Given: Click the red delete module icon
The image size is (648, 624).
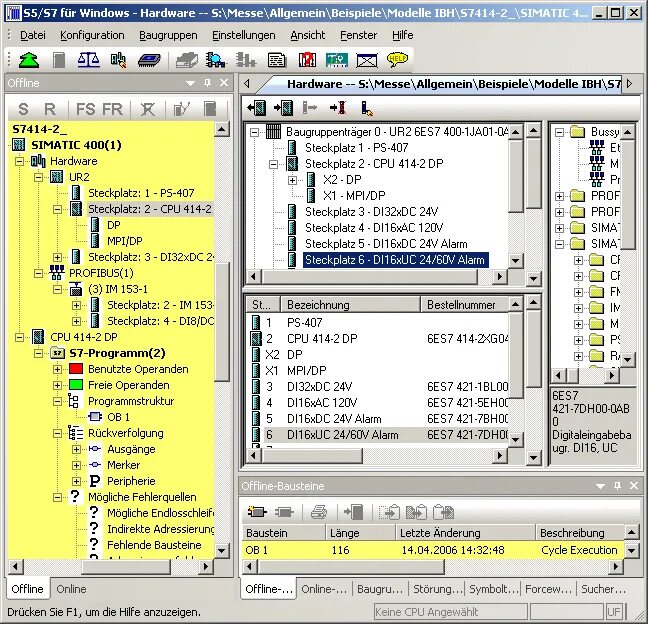Looking at the screenshot, I should [338, 108].
